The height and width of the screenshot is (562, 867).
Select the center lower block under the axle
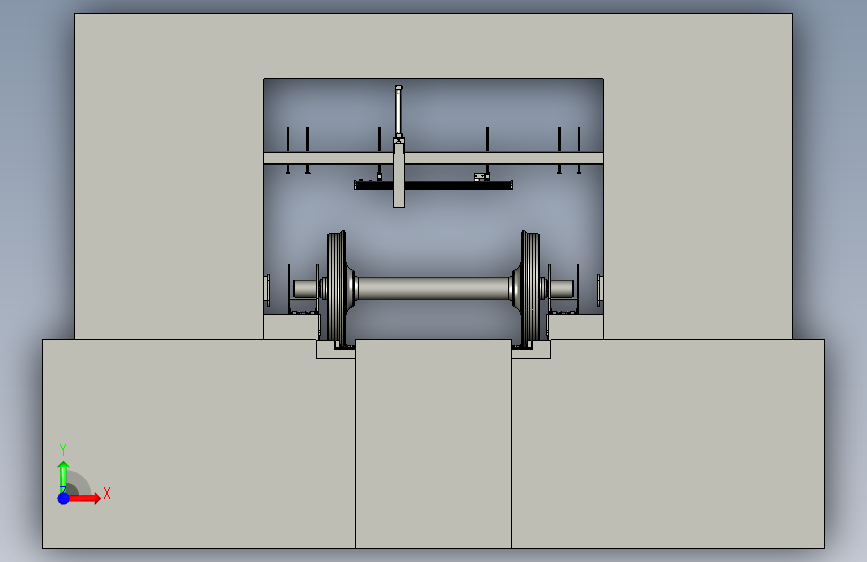tap(434, 444)
